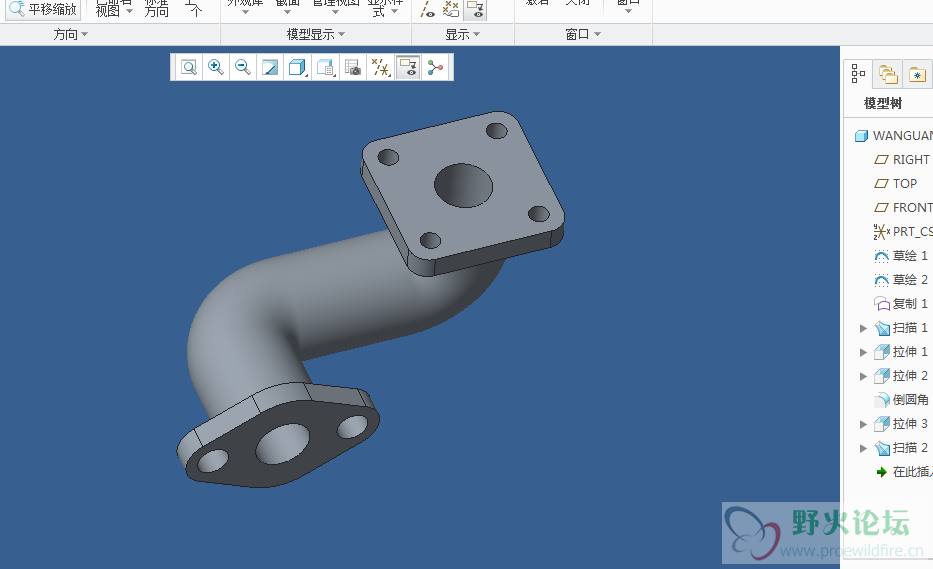Expand the 拉伸 2 tree node arrow
This screenshot has width=933, height=569.
click(863, 376)
